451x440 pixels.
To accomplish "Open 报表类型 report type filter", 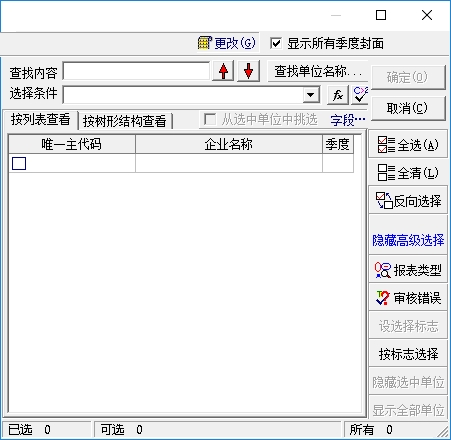I will [x=408, y=270].
